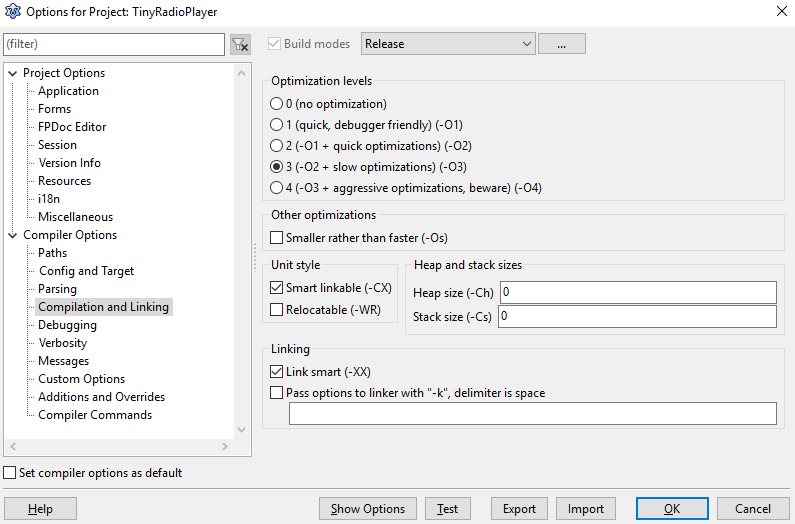
Task: Enable Smaller rather than faster (-Os)
Action: (276, 238)
